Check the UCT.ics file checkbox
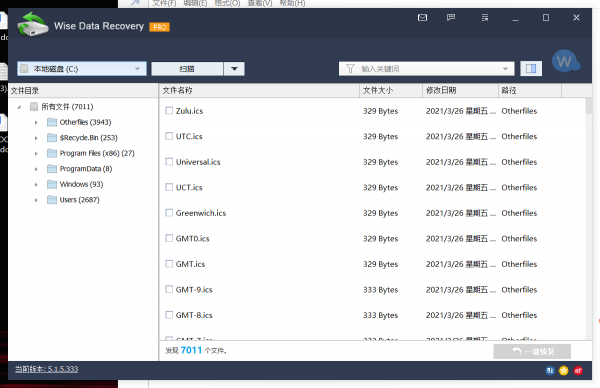 coord(169,187)
